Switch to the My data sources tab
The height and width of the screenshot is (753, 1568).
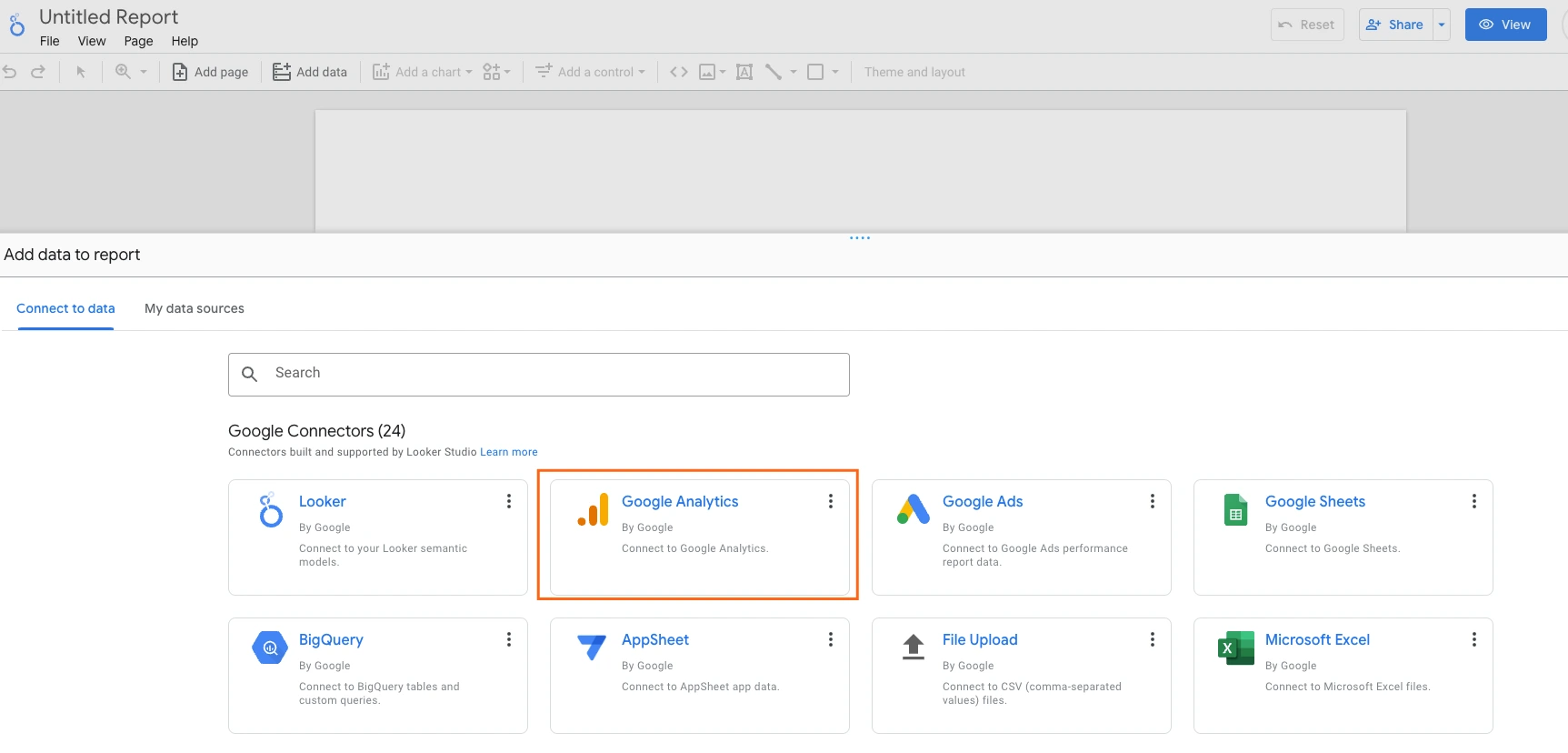point(195,308)
